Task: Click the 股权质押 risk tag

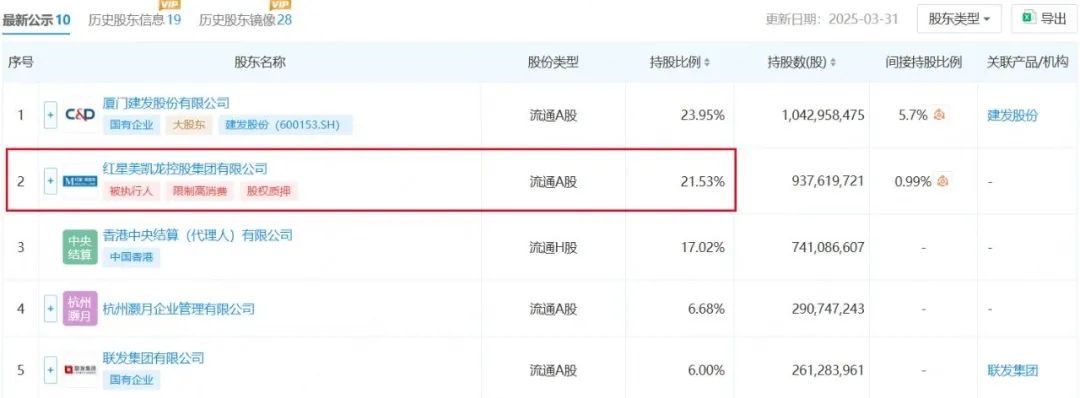Action: coord(269,191)
